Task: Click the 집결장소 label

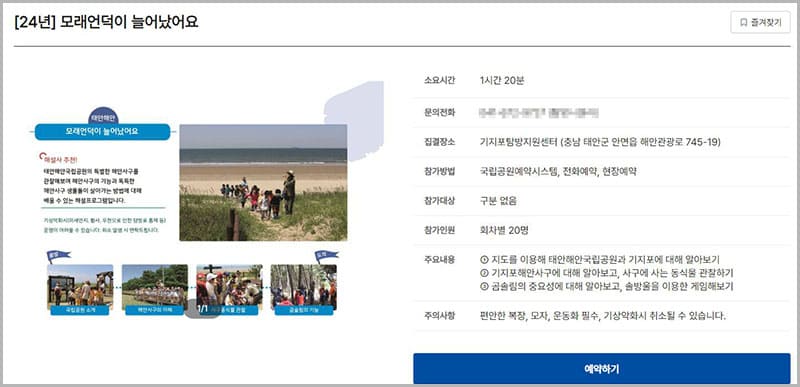Action: pyautogui.click(x=439, y=142)
